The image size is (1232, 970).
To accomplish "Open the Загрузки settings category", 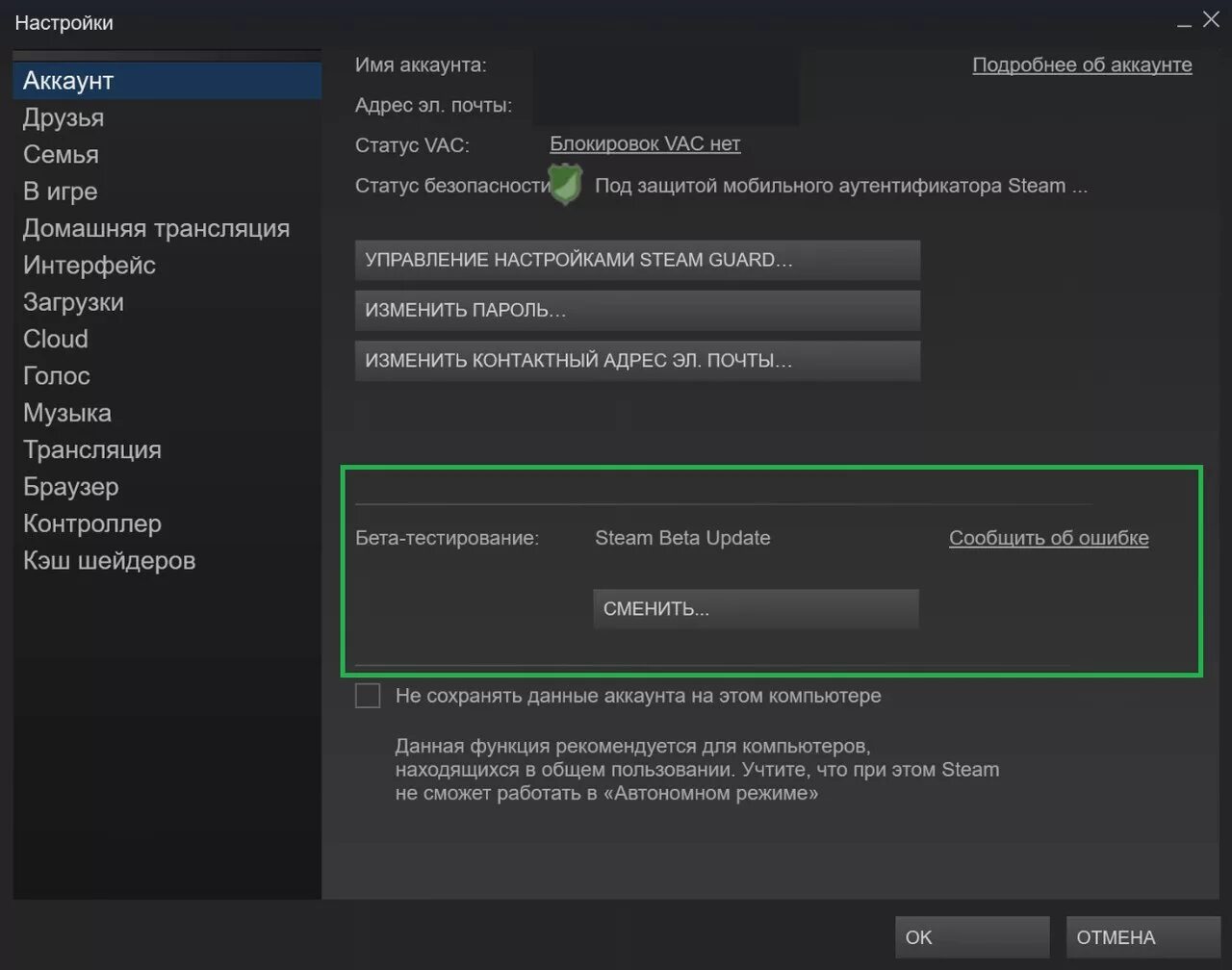I will [73, 302].
